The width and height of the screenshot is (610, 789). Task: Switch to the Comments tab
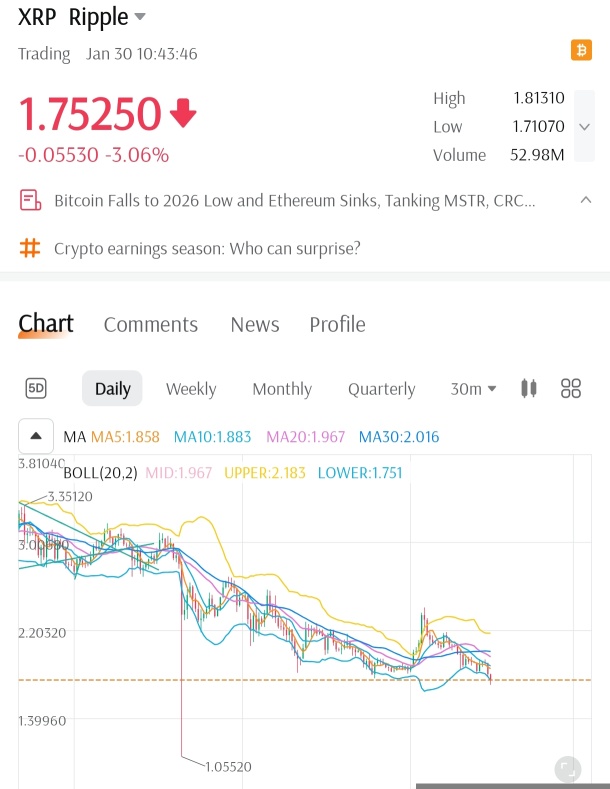pyautogui.click(x=151, y=325)
